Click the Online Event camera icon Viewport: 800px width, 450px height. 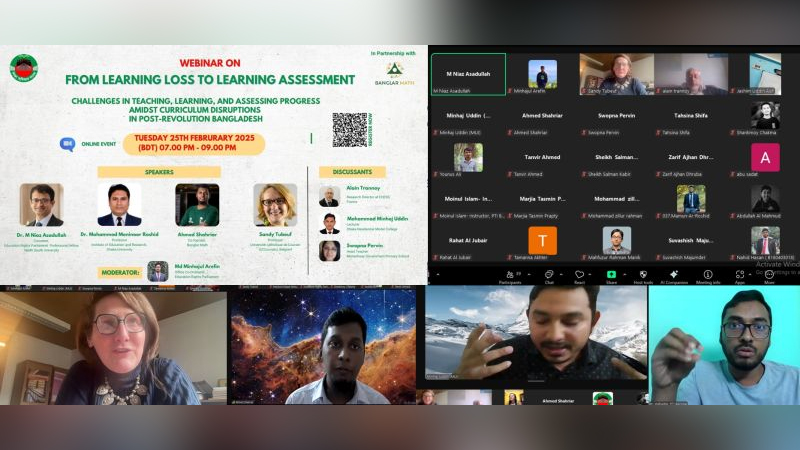point(67,144)
